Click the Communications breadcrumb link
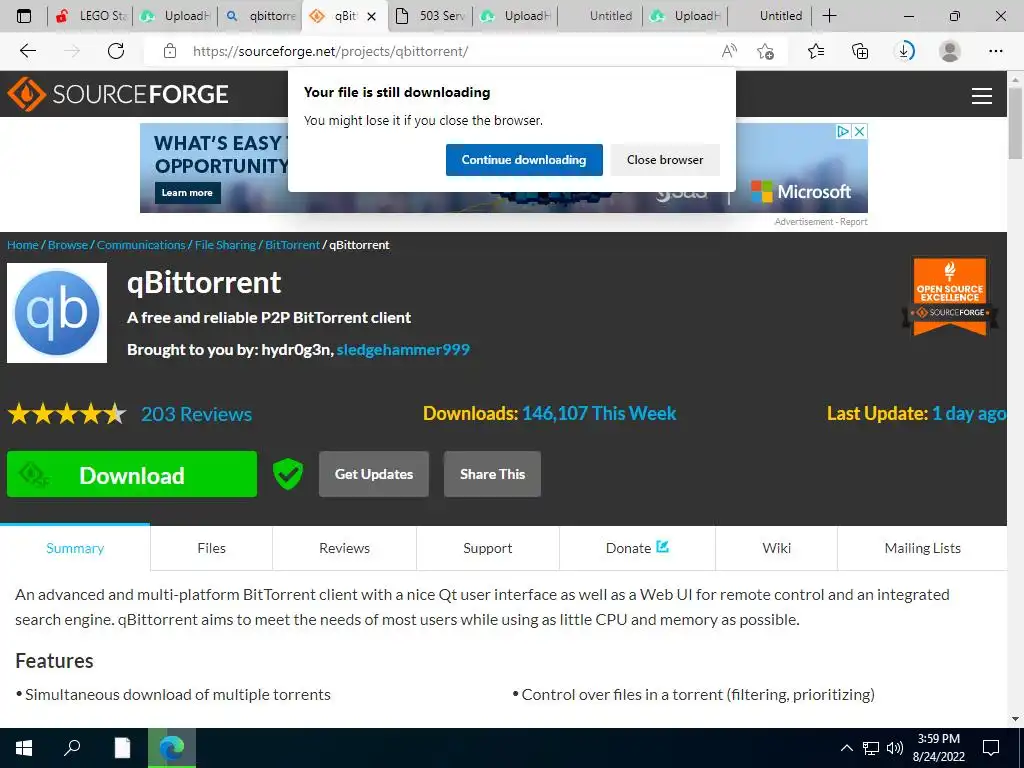 141,245
